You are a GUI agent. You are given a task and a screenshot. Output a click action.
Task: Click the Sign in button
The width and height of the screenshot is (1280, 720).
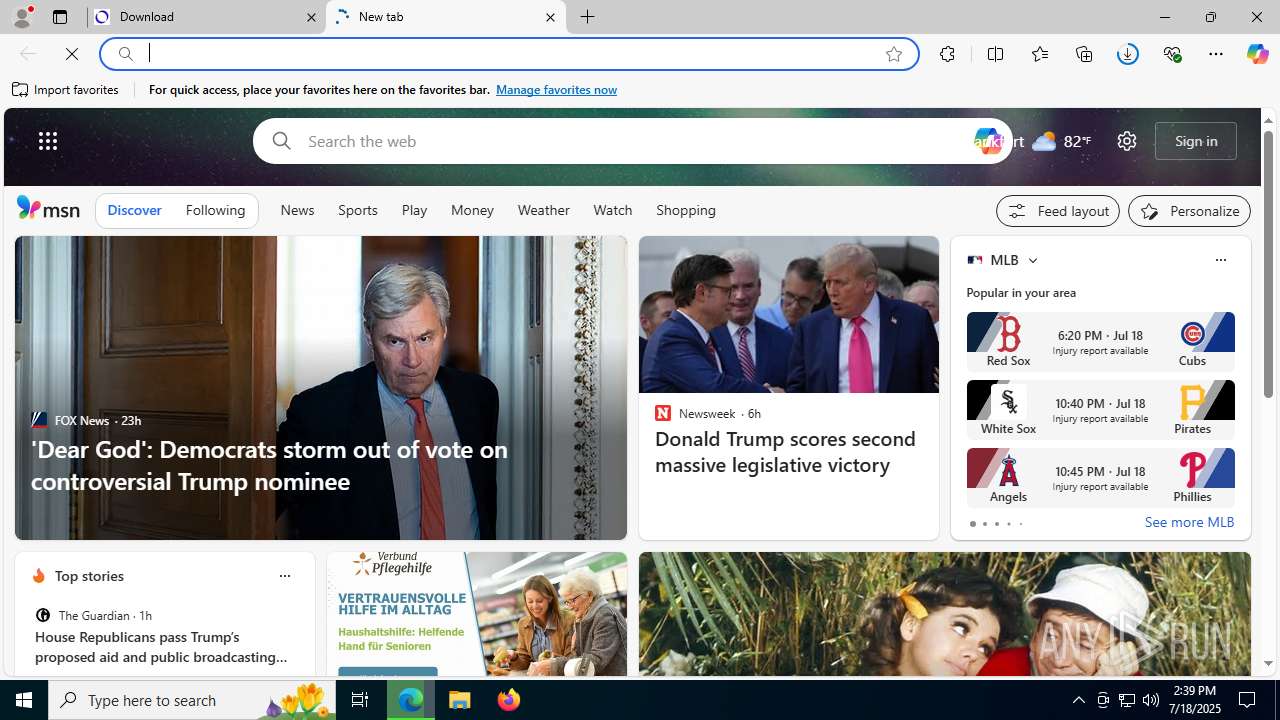(x=1196, y=141)
